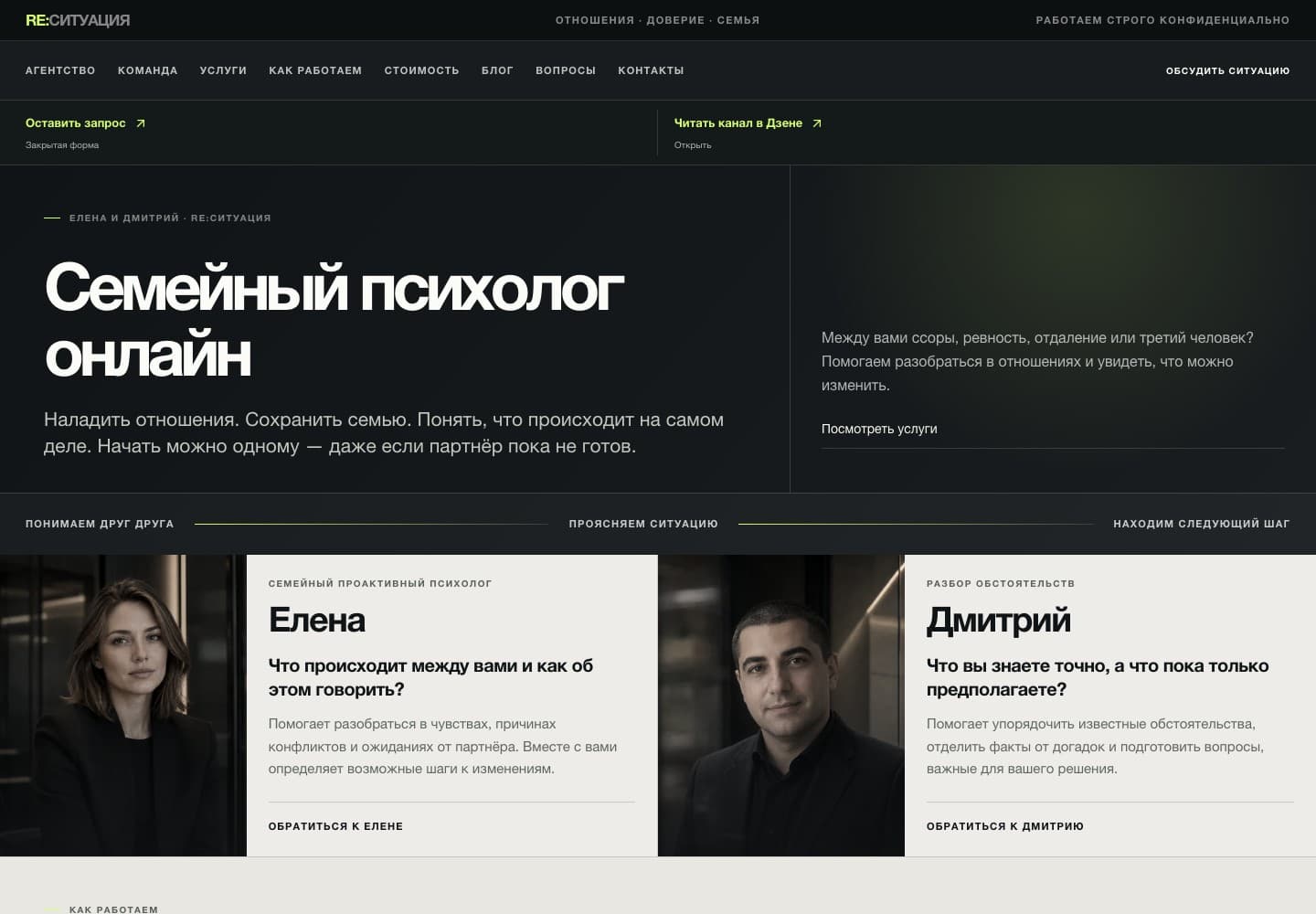Open Читать канал в Дзене link
This screenshot has height=914, width=1316.
click(x=738, y=123)
